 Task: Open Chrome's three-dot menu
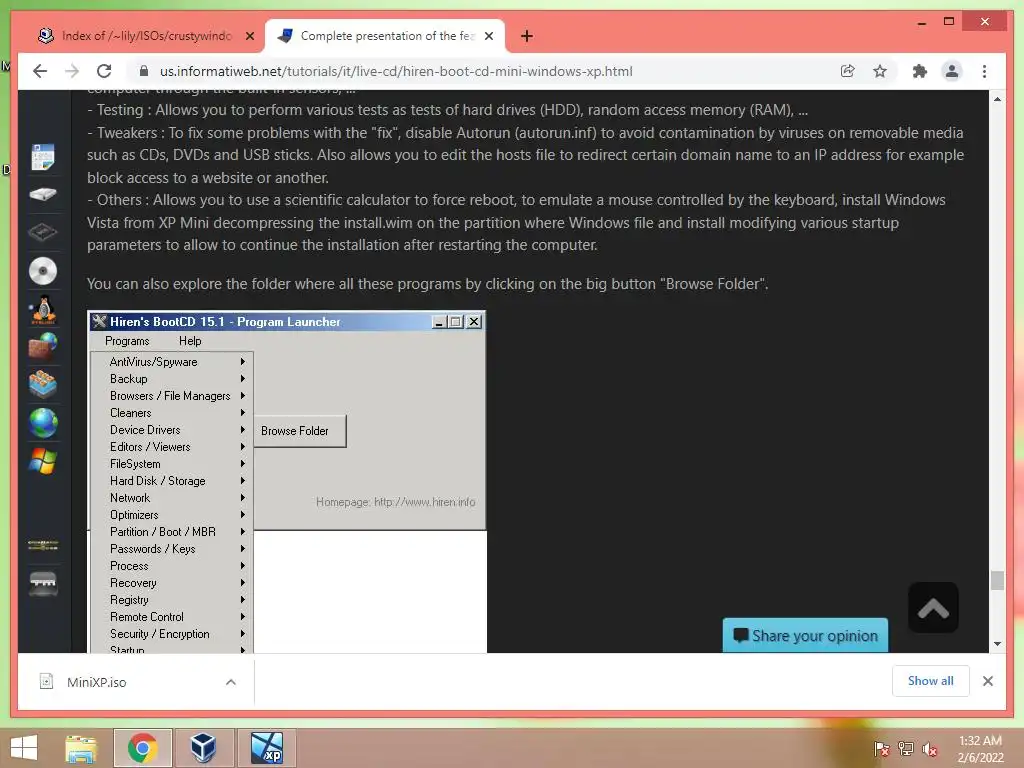(984, 71)
